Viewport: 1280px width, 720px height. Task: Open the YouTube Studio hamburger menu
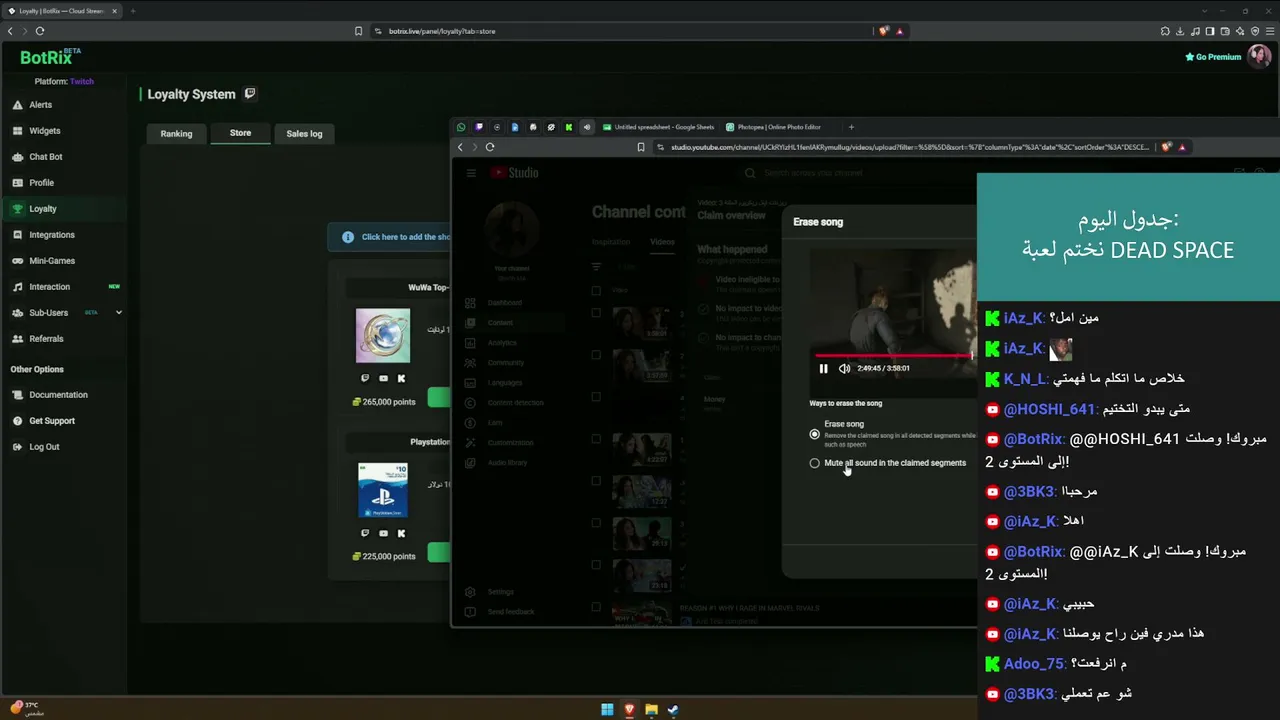471,173
